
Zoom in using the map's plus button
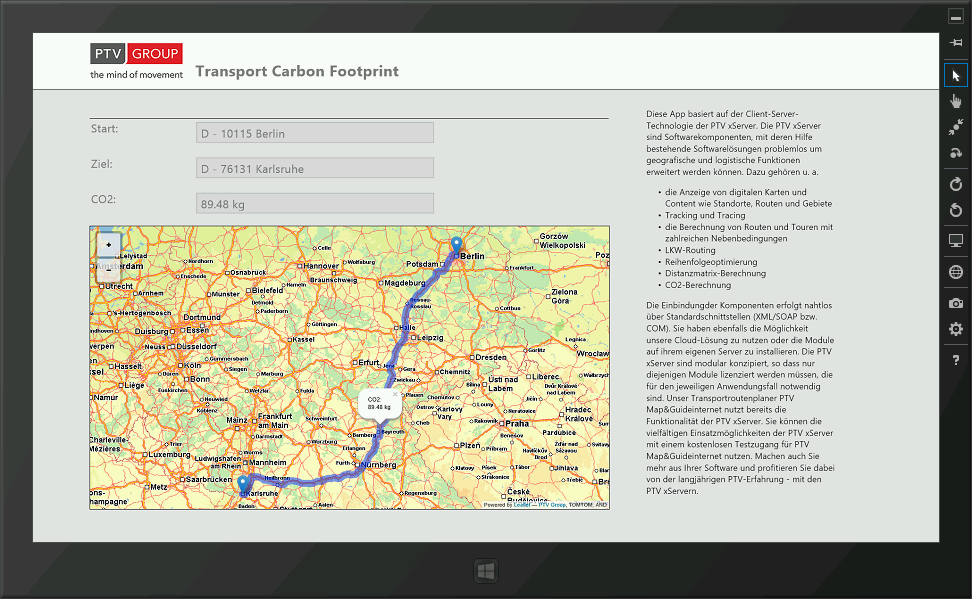pos(106,243)
